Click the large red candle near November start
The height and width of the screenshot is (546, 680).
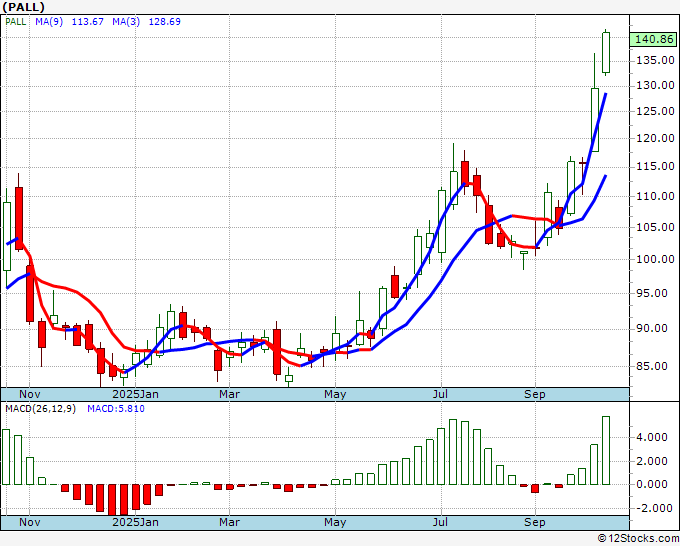coord(19,217)
